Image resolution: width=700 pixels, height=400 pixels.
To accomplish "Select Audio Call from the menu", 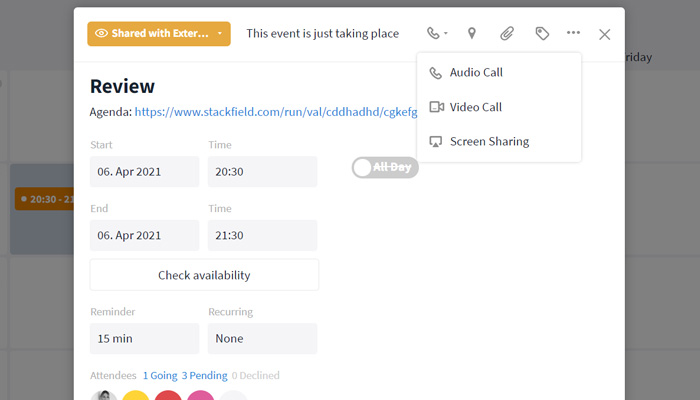I will 499,72.
